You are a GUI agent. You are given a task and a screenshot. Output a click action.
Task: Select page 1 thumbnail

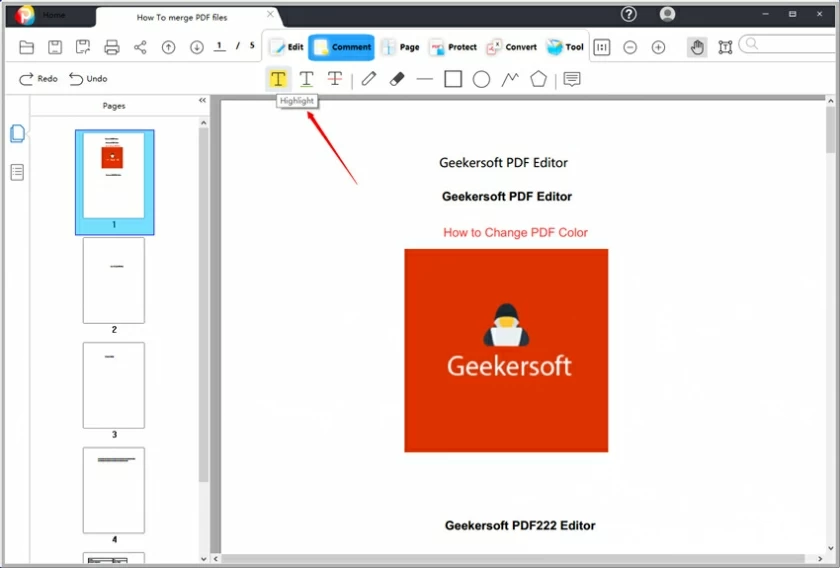[114, 182]
